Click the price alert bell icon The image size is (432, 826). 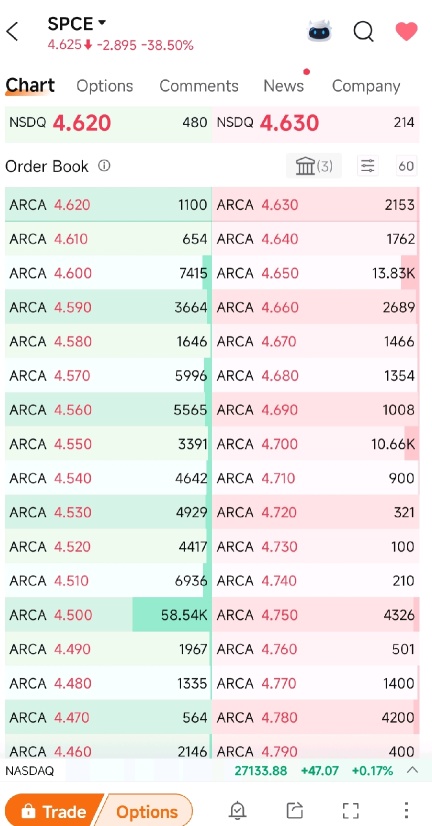click(x=238, y=810)
